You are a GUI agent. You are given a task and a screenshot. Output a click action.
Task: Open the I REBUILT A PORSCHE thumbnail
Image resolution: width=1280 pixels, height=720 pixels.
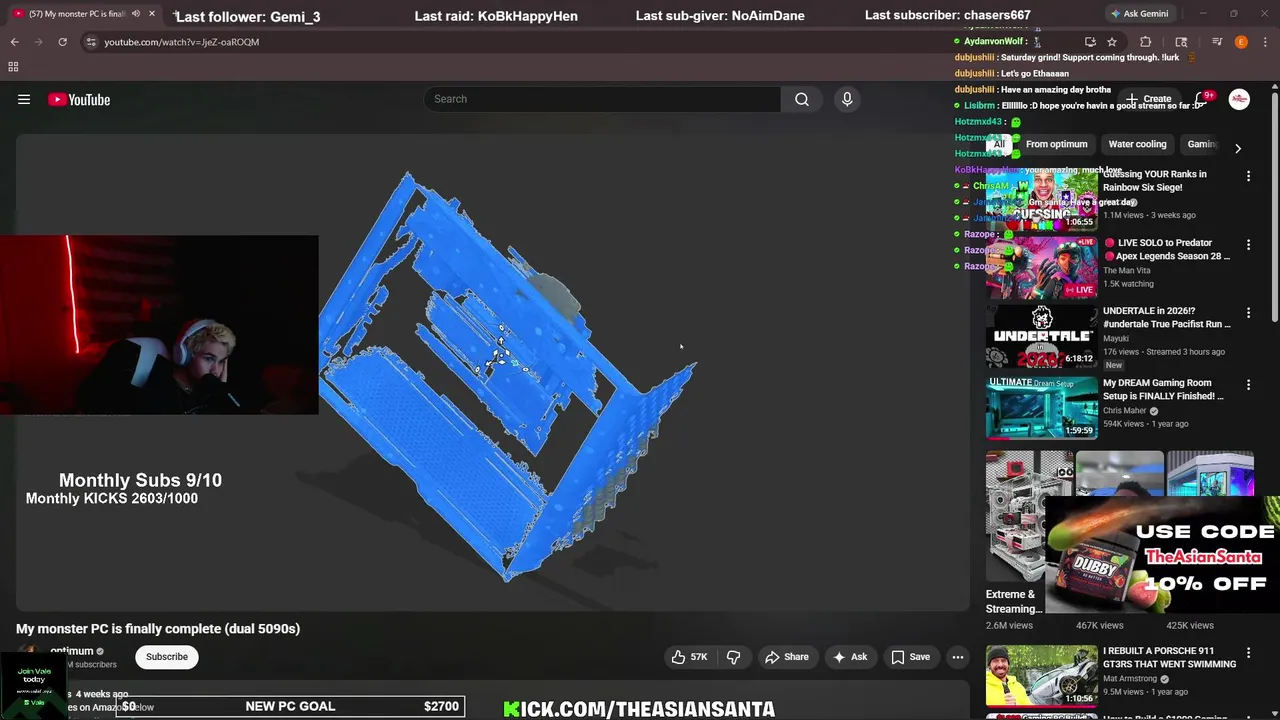point(1041,676)
